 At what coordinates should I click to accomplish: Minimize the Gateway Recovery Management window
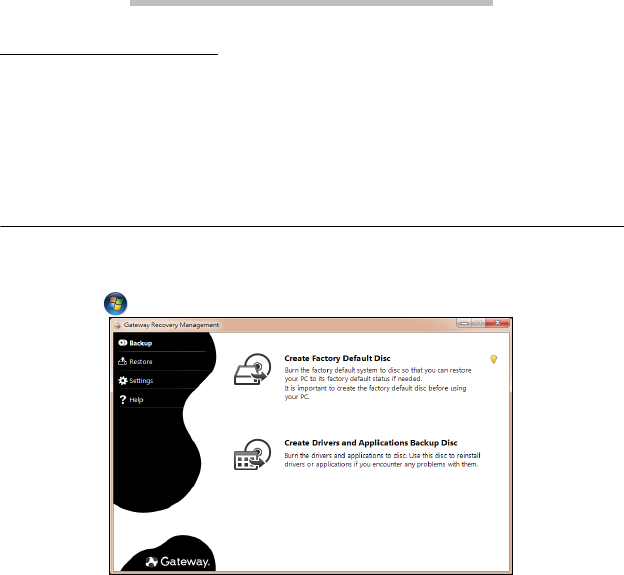(x=464, y=323)
